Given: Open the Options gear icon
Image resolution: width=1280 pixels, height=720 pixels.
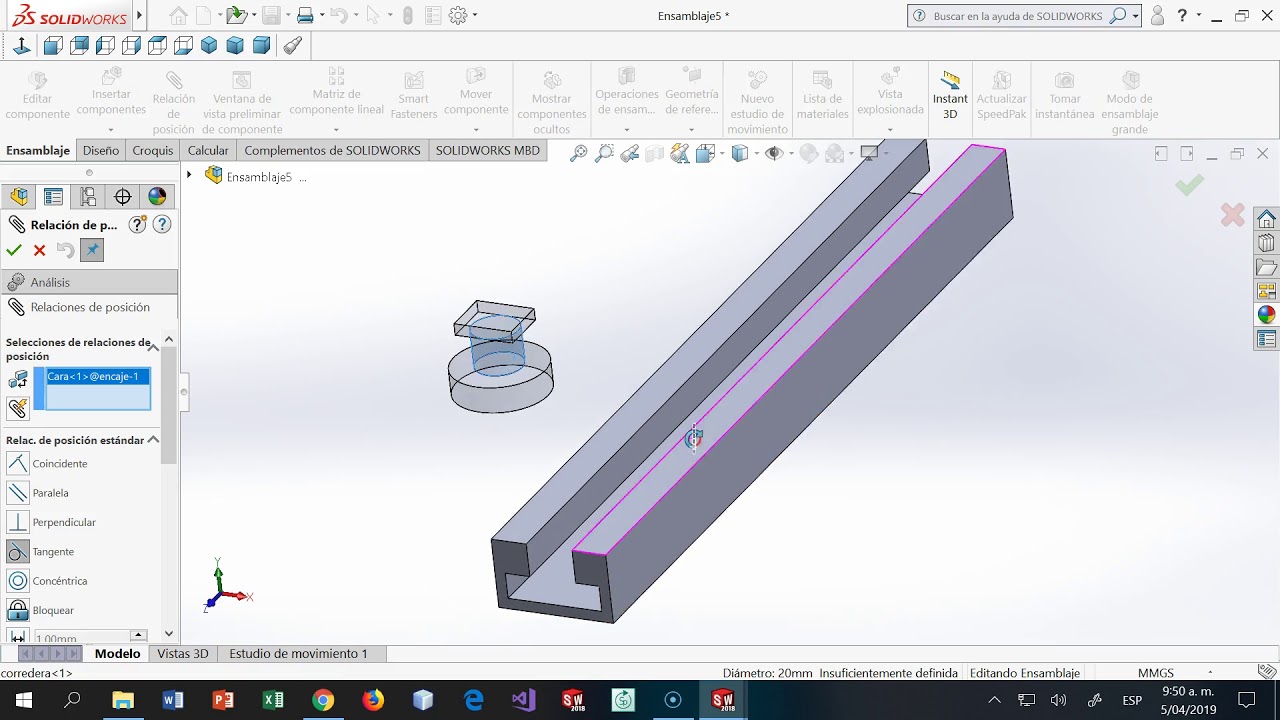Looking at the screenshot, I should [458, 15].
